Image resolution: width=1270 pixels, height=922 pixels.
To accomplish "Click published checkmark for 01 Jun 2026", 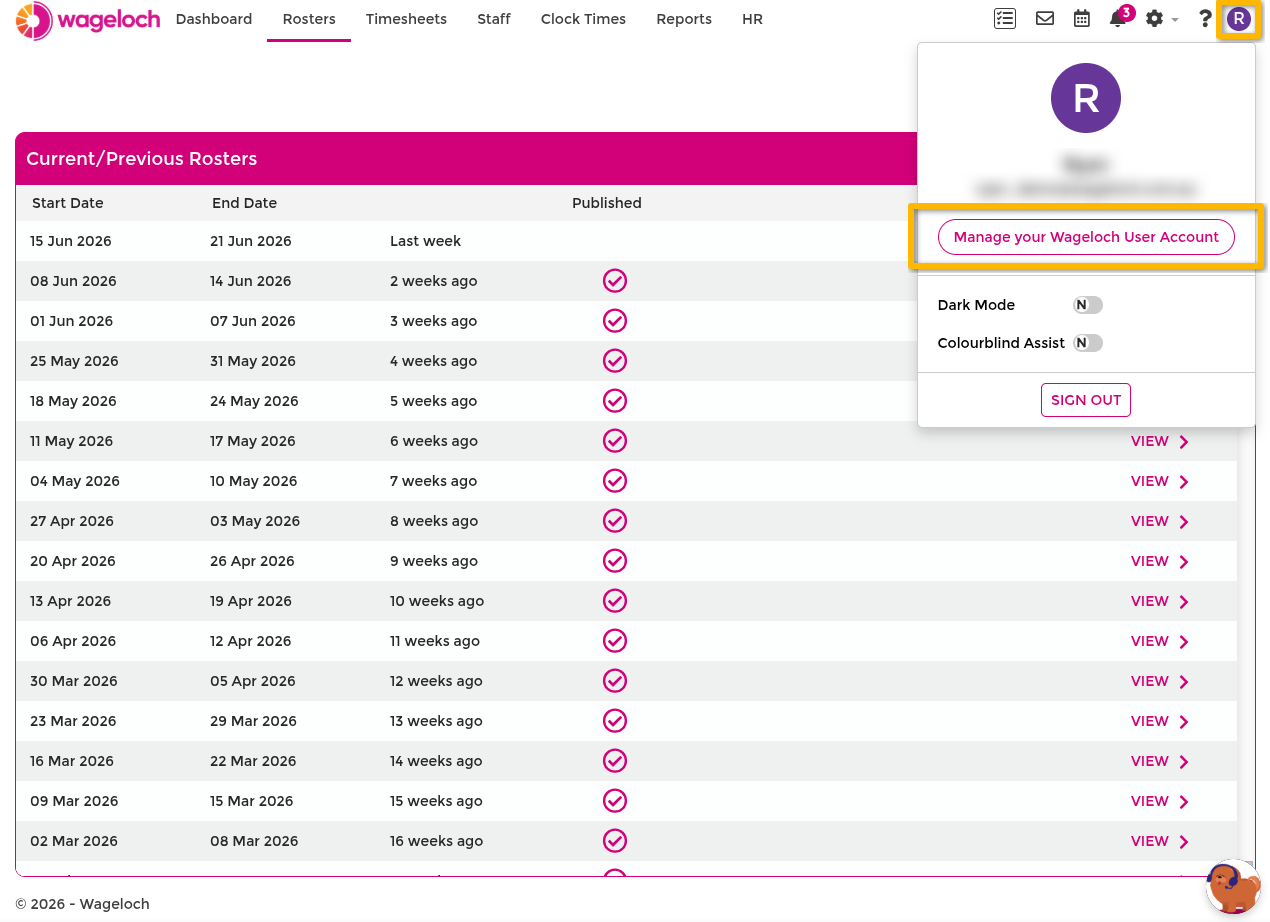I will pos(615,321).
